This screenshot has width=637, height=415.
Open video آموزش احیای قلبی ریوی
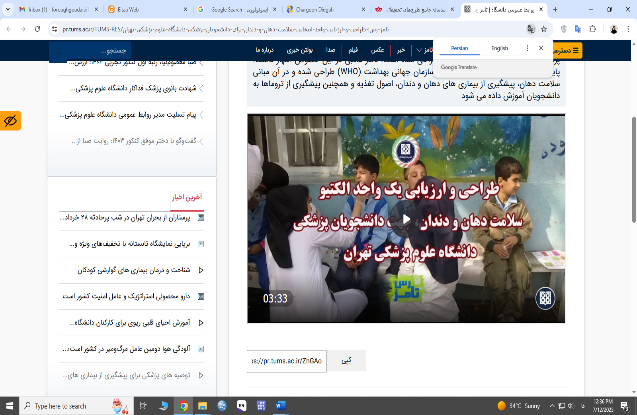tap(130, 323)
